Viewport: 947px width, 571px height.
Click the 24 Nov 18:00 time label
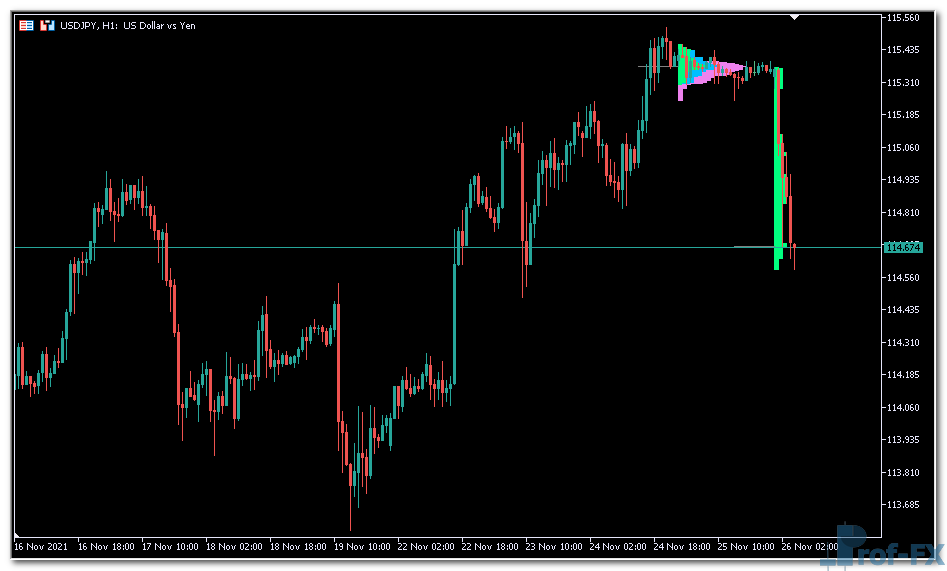point(680,547)
